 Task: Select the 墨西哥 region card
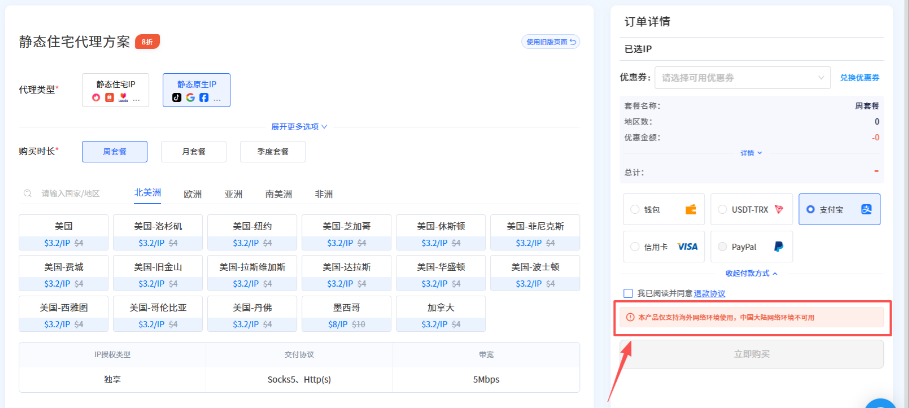(x=346, y=315)
